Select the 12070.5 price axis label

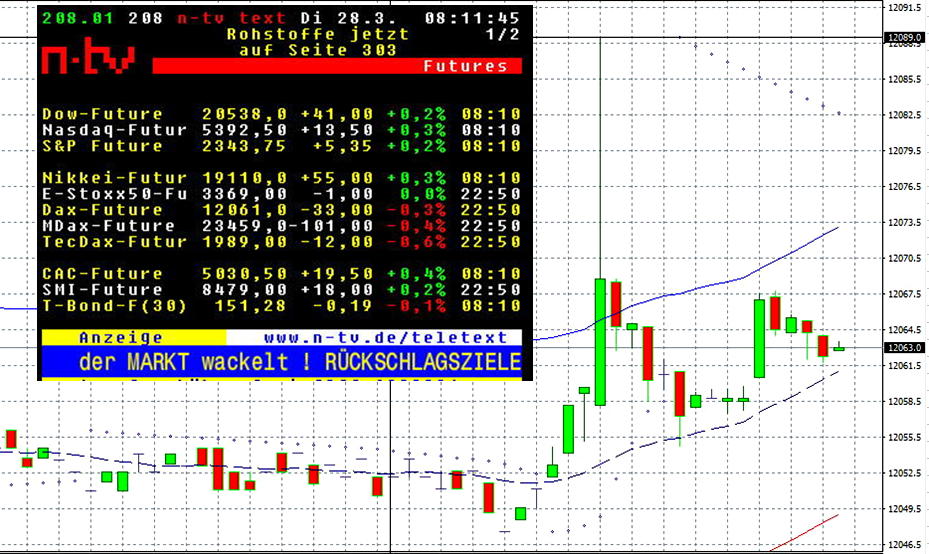click(905, 258)
